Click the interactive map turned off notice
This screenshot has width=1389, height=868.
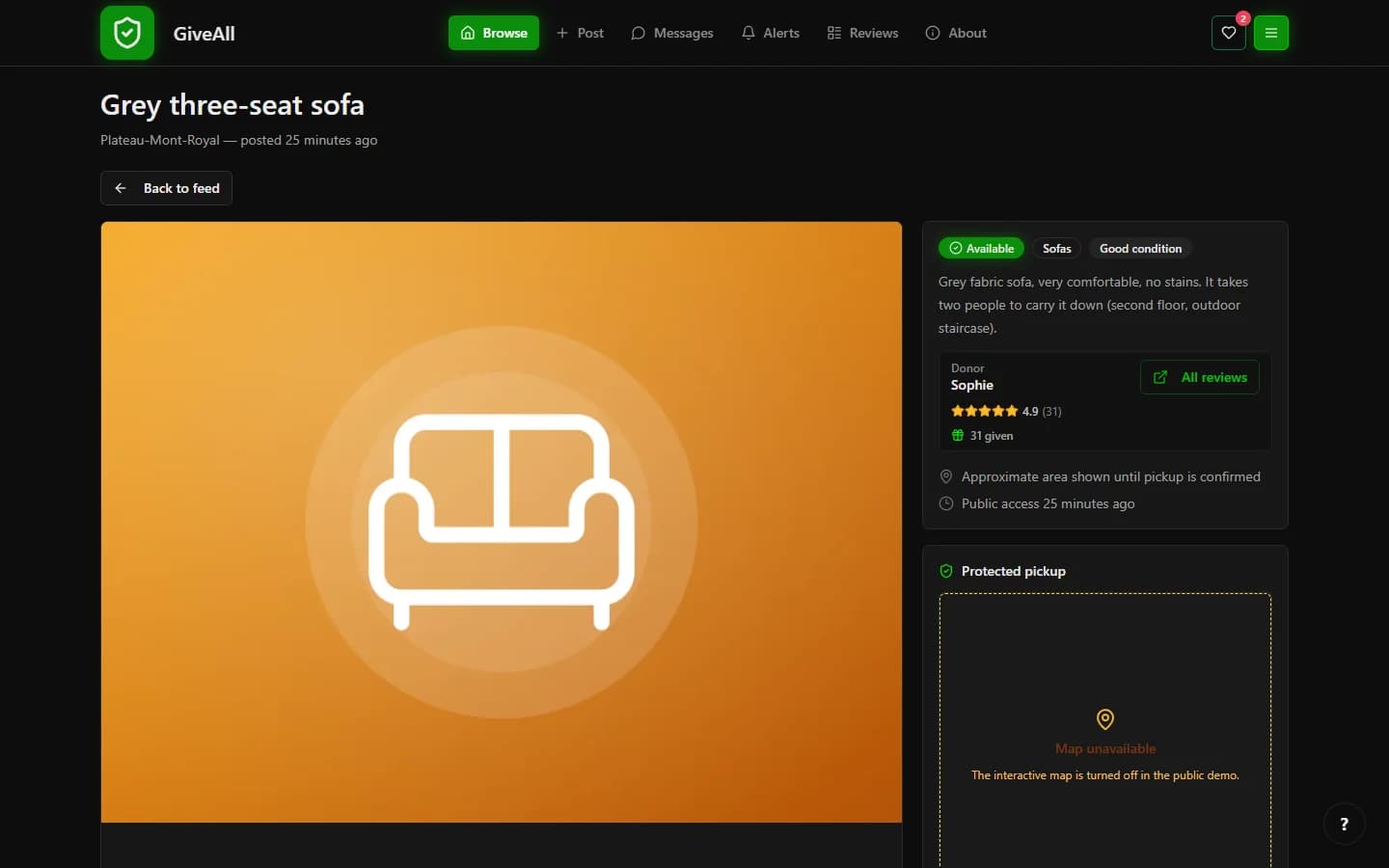pyautogui.click(x=1105, y=775)
